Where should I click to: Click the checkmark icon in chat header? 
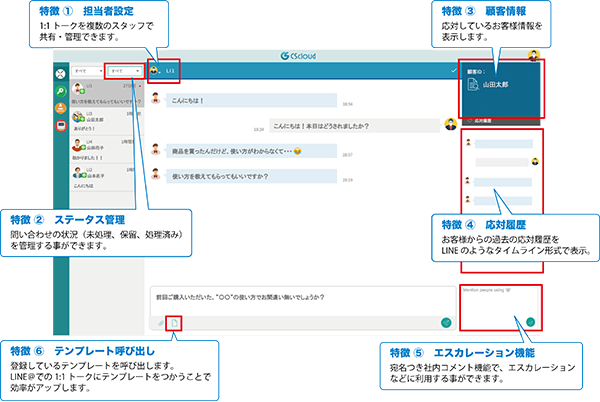(x=454, y=71)
